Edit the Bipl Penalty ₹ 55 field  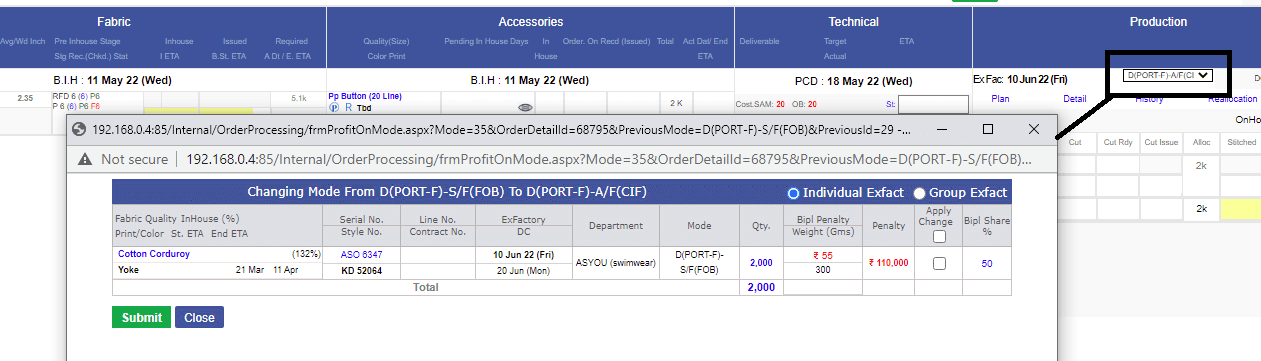click(x=822, y=256)
